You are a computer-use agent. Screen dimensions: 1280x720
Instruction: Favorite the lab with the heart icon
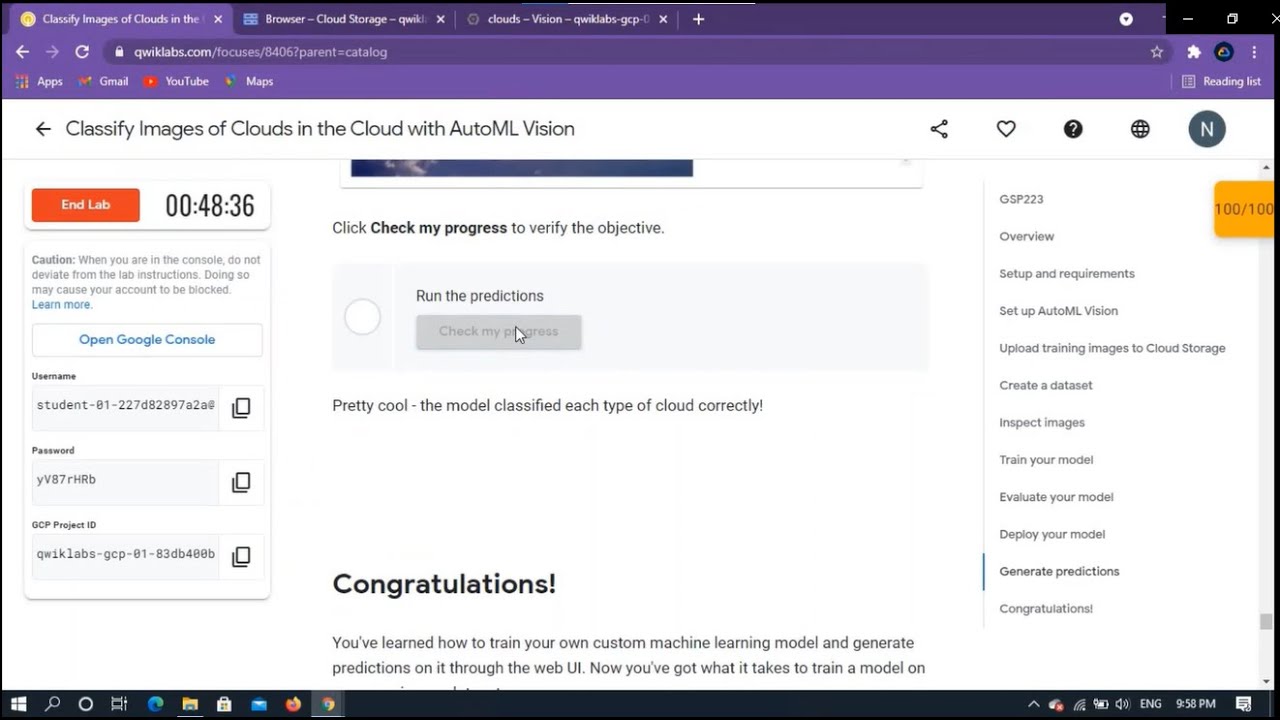pos(1006,129)
